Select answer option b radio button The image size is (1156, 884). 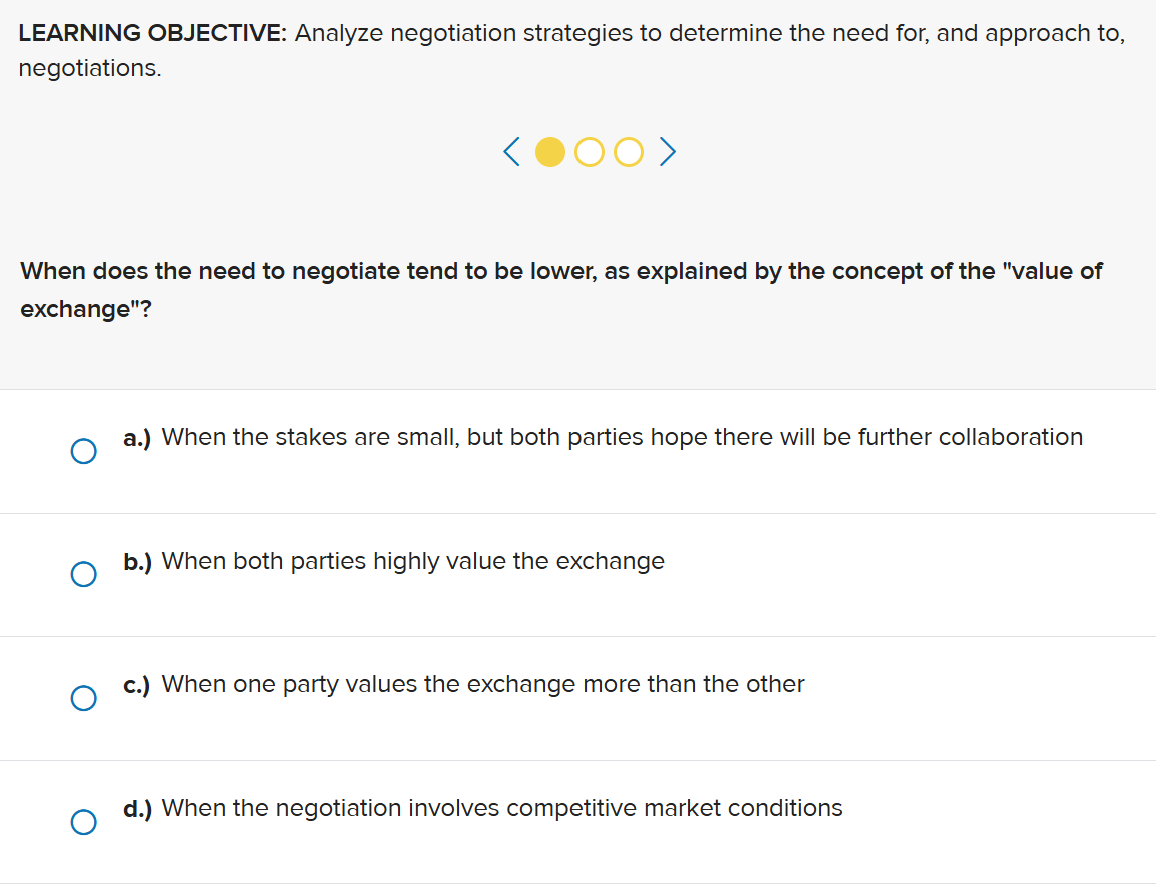[x=84, y=574]
